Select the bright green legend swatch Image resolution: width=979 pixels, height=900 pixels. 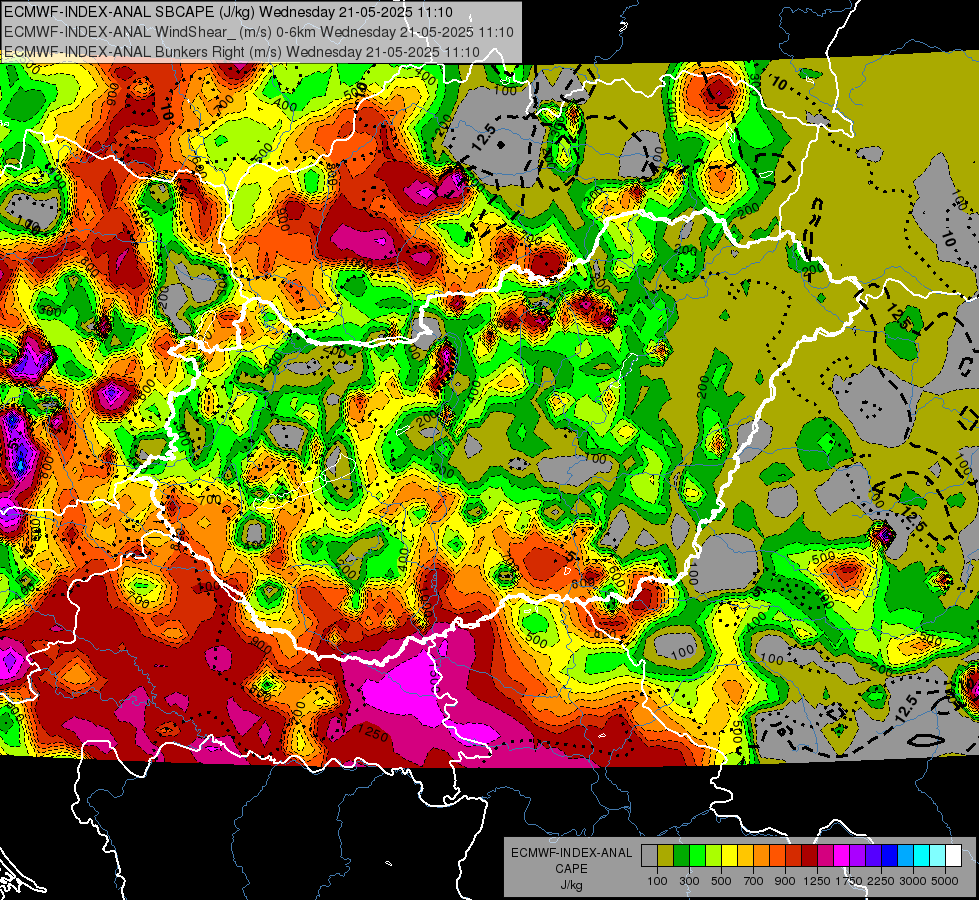click(697, 856)
